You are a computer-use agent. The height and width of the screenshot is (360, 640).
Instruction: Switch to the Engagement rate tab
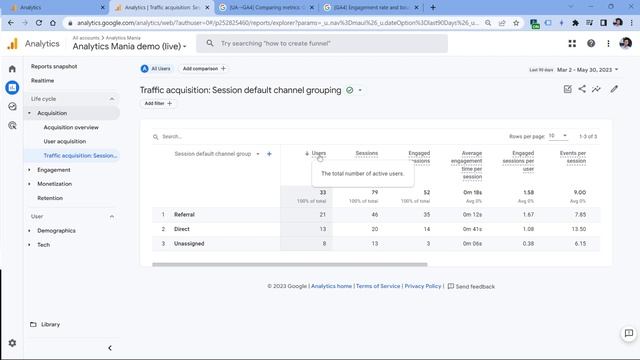pos(371,7)
